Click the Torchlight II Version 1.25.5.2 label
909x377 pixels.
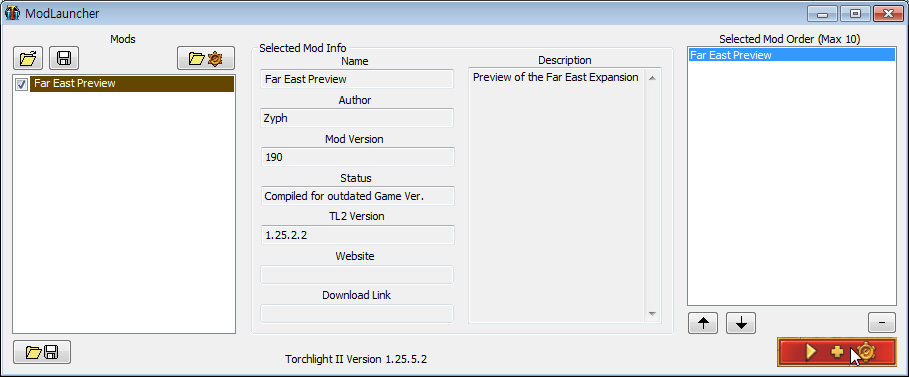356,359
